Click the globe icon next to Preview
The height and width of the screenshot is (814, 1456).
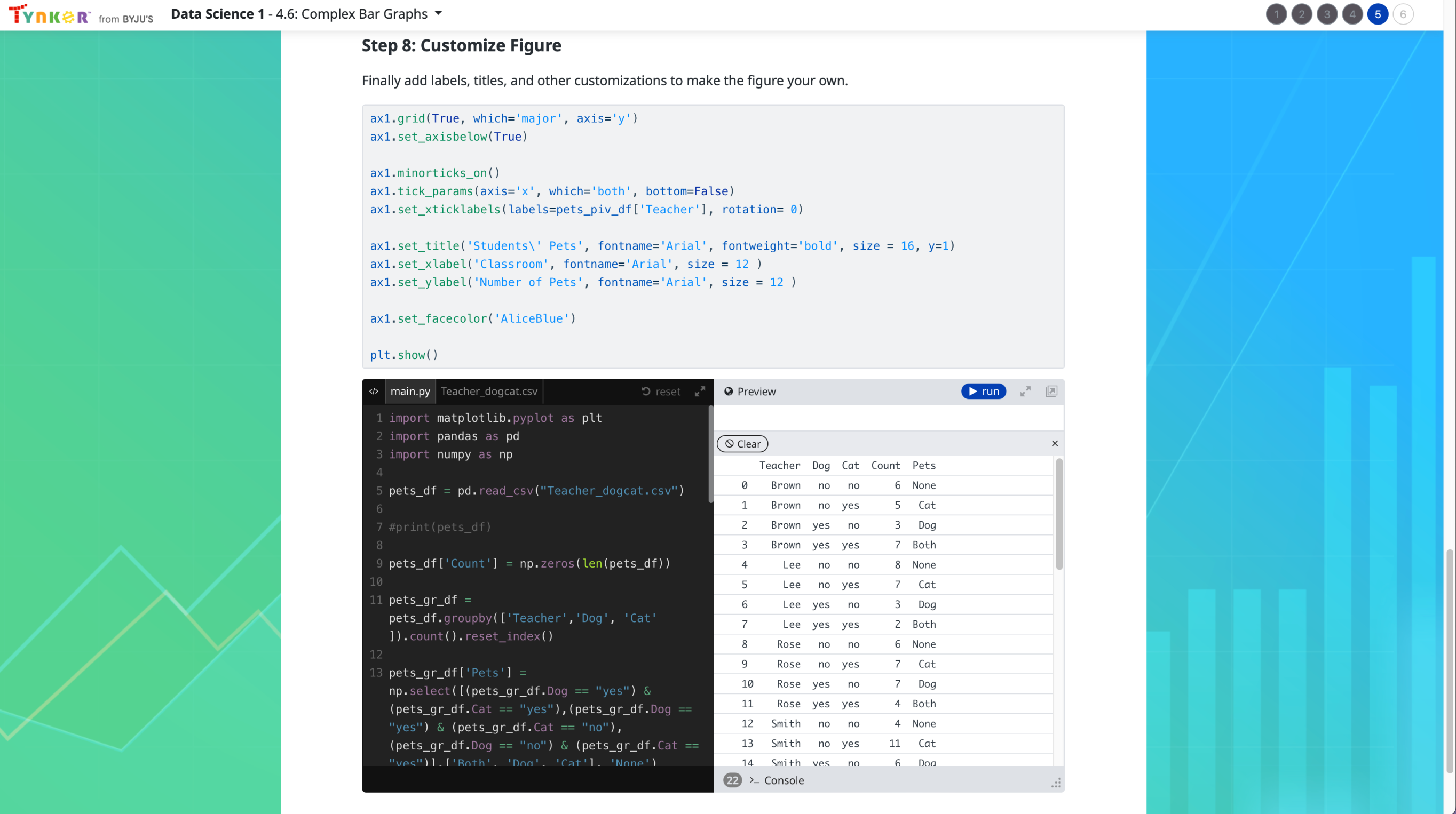click(x=729, y=392)
